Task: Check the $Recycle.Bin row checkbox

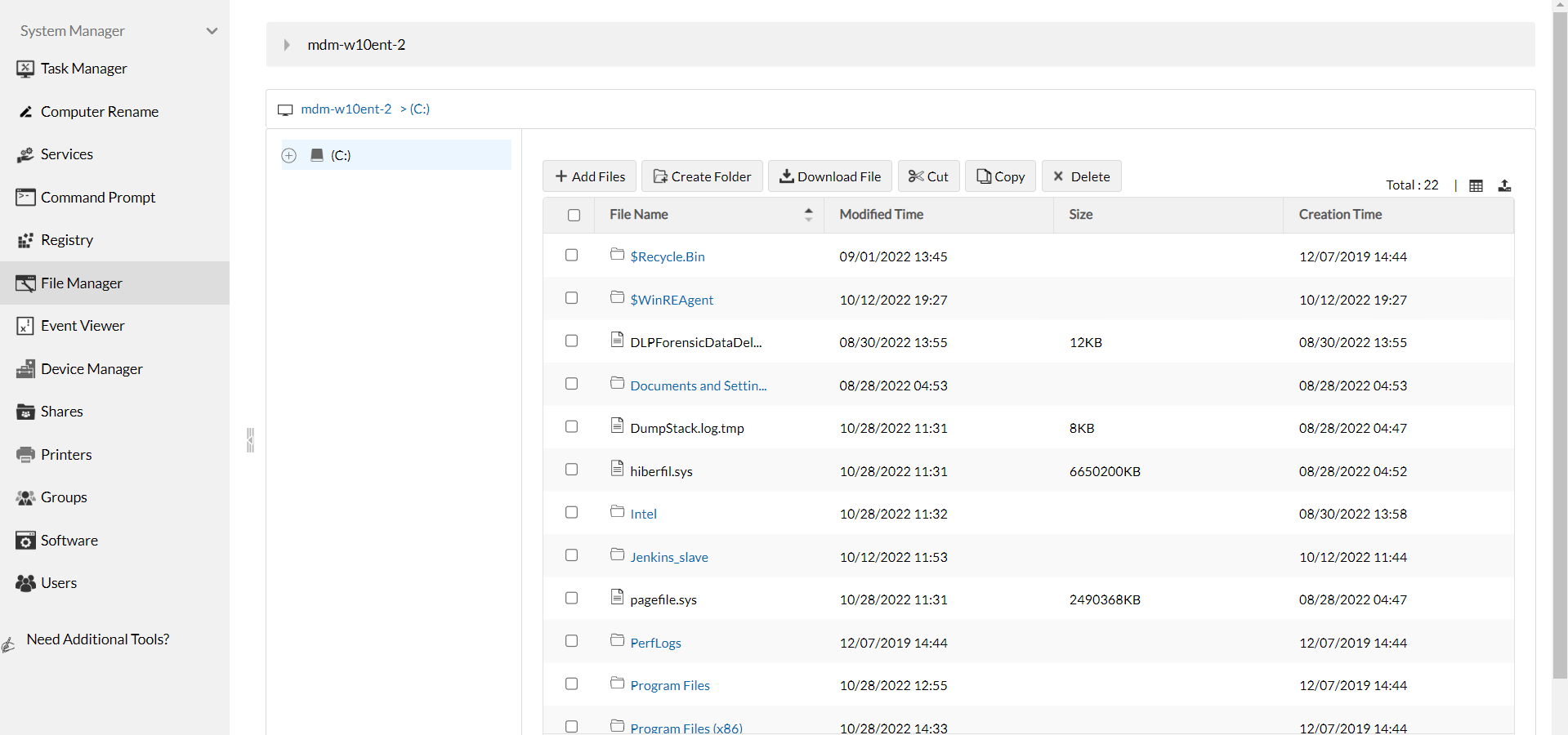Action: 571,255
